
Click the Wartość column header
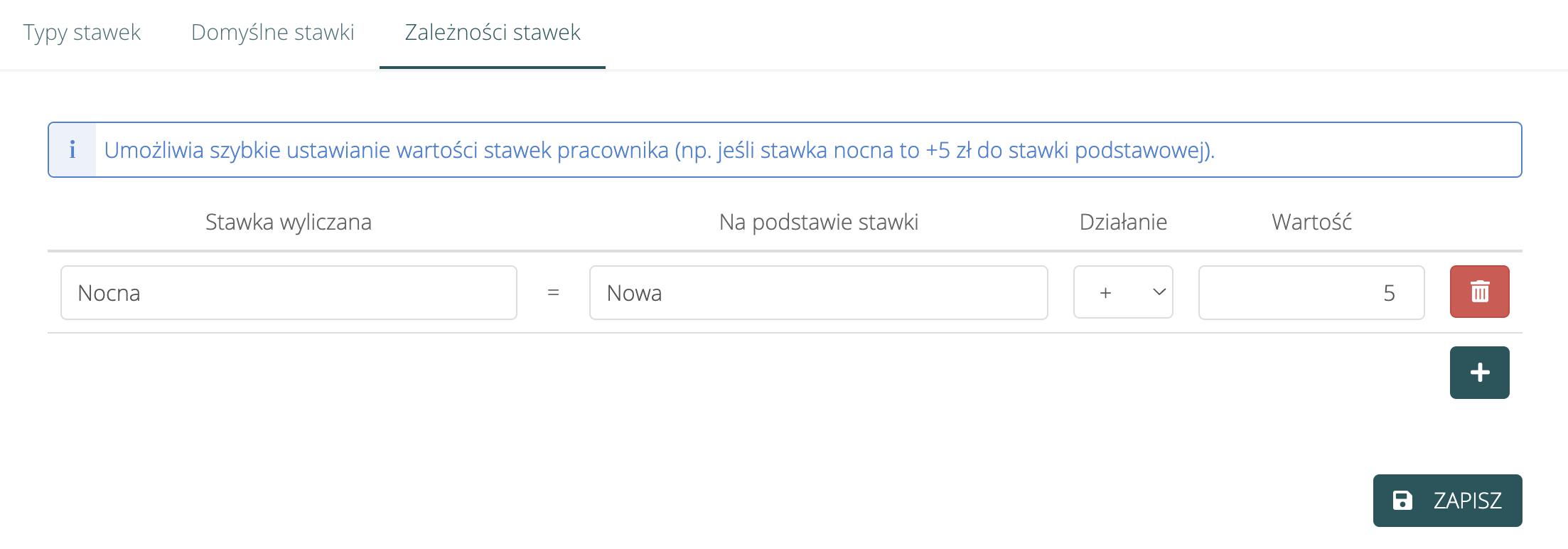coord(1311,223)
